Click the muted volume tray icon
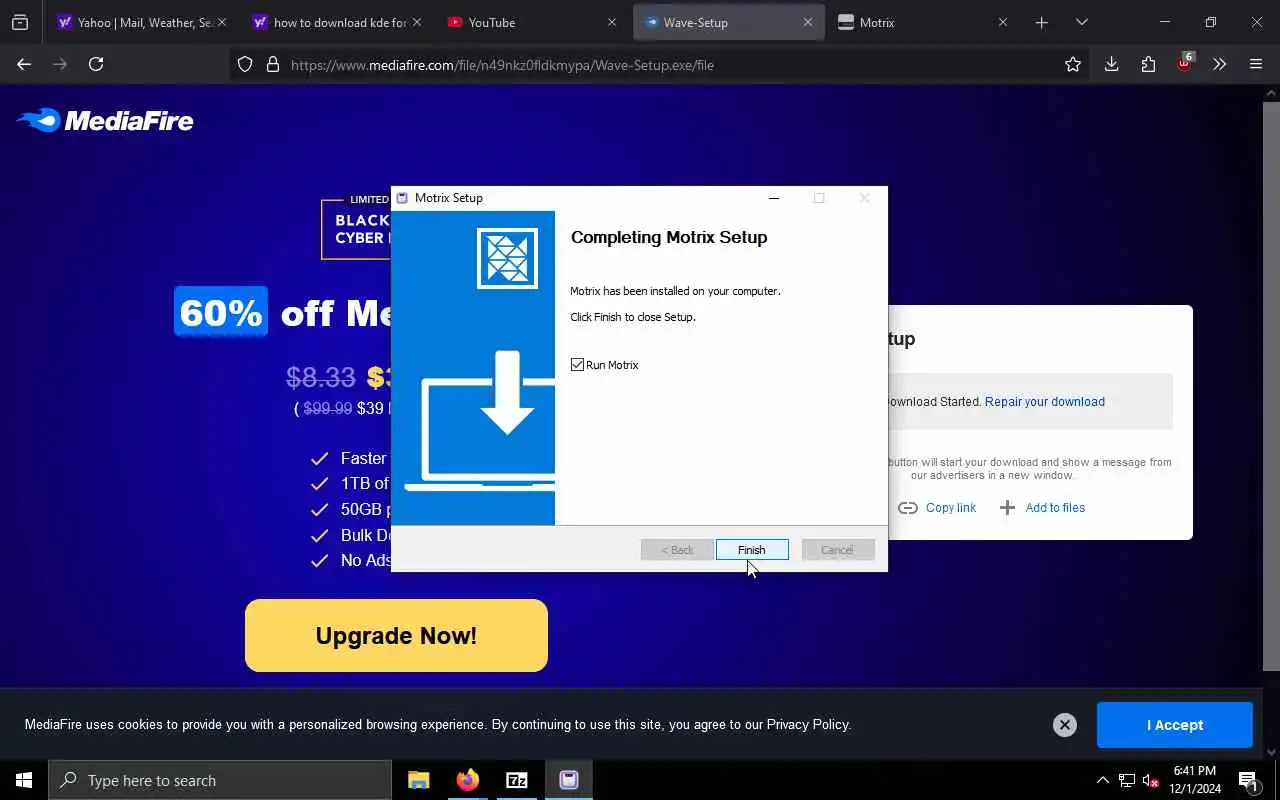The image size is (1280, 800). pyautogui.click(x=1150, y=780)
